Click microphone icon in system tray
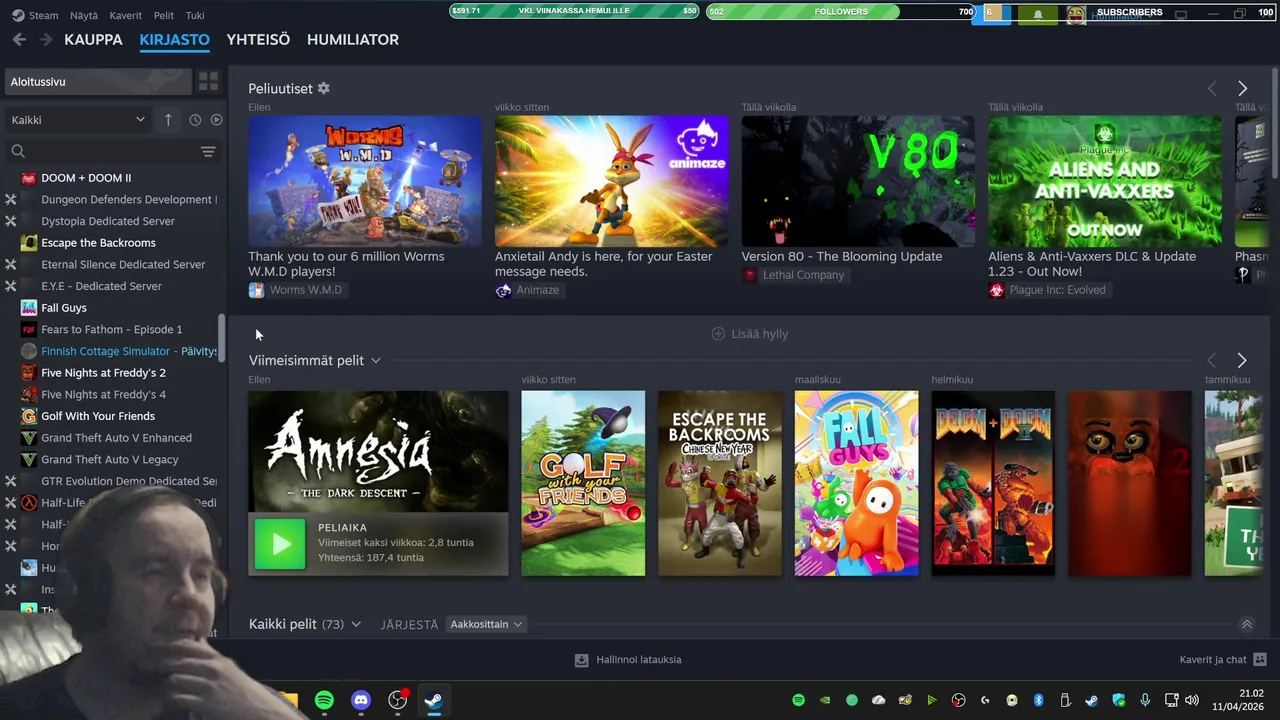1280x720 pixels. point(1145,700)
